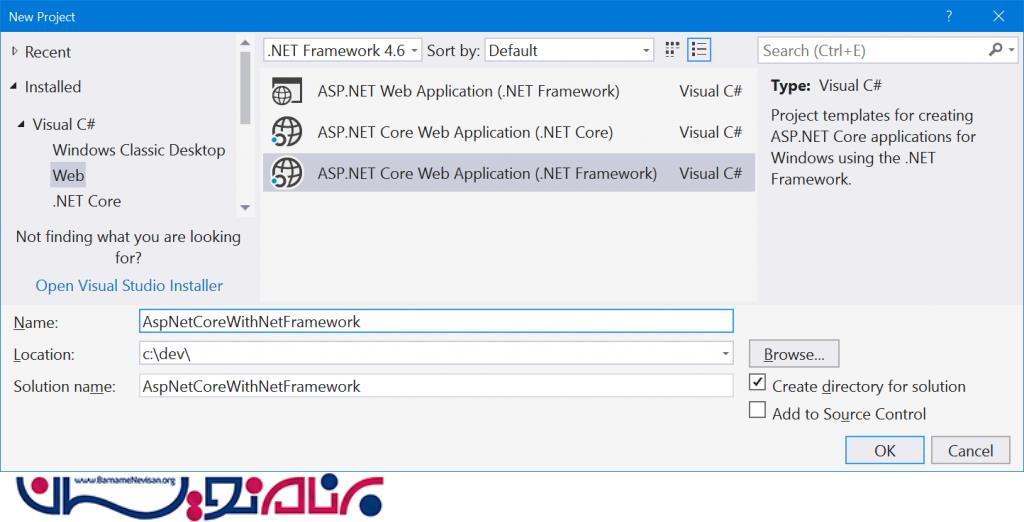The width and height of the screenshot is (1024, 522).
Task: Switch to small icons view
Action: click(x=672, y=50)
